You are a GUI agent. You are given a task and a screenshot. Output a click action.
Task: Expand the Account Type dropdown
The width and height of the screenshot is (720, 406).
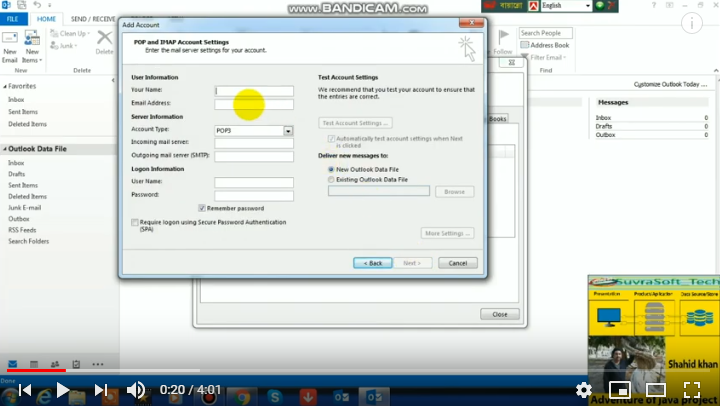288,130
